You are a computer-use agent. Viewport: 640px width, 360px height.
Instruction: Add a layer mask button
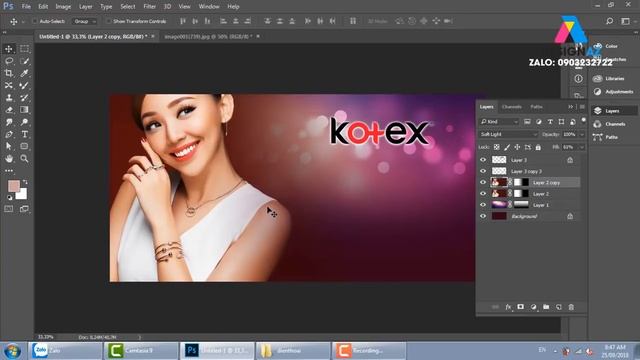tap(520, 307)
